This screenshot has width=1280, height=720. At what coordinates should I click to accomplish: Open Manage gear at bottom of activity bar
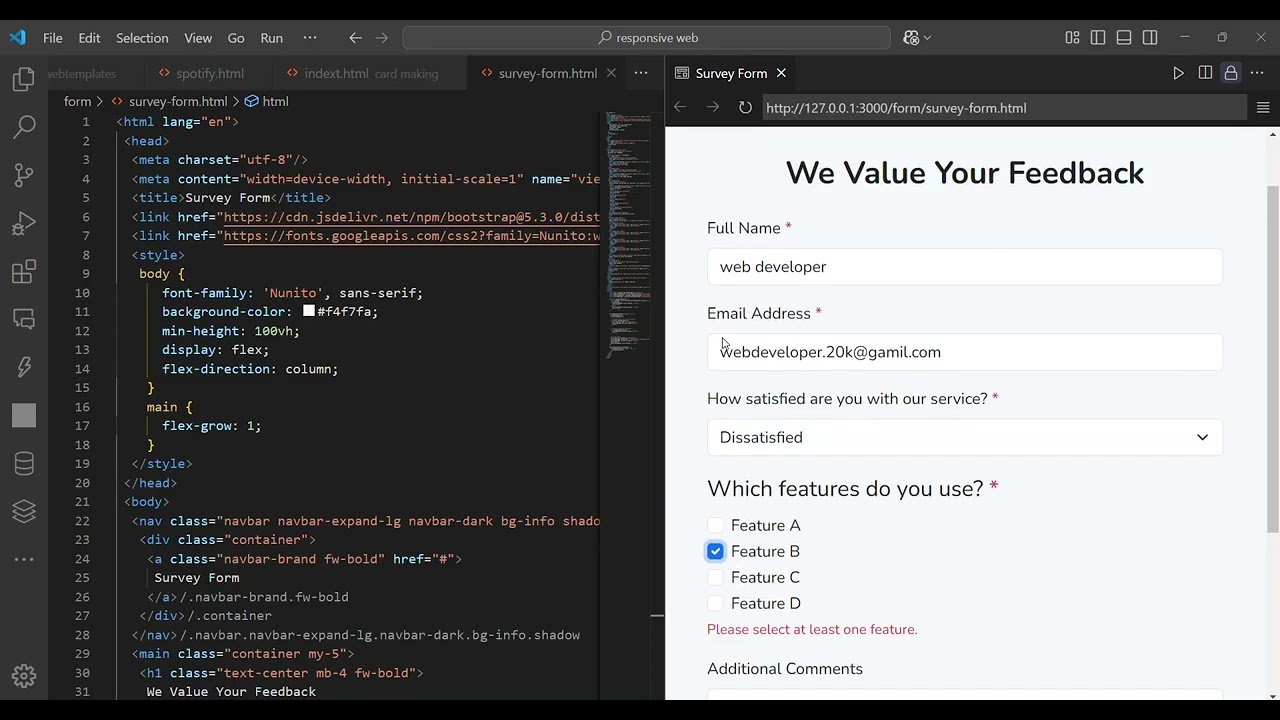point(24,676)
